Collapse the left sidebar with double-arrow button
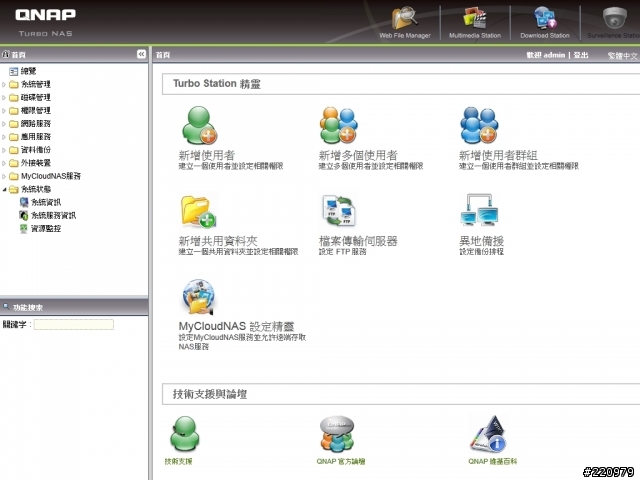Image resolution: width=640 pixels, height=480 pixels. click(141, 54)
